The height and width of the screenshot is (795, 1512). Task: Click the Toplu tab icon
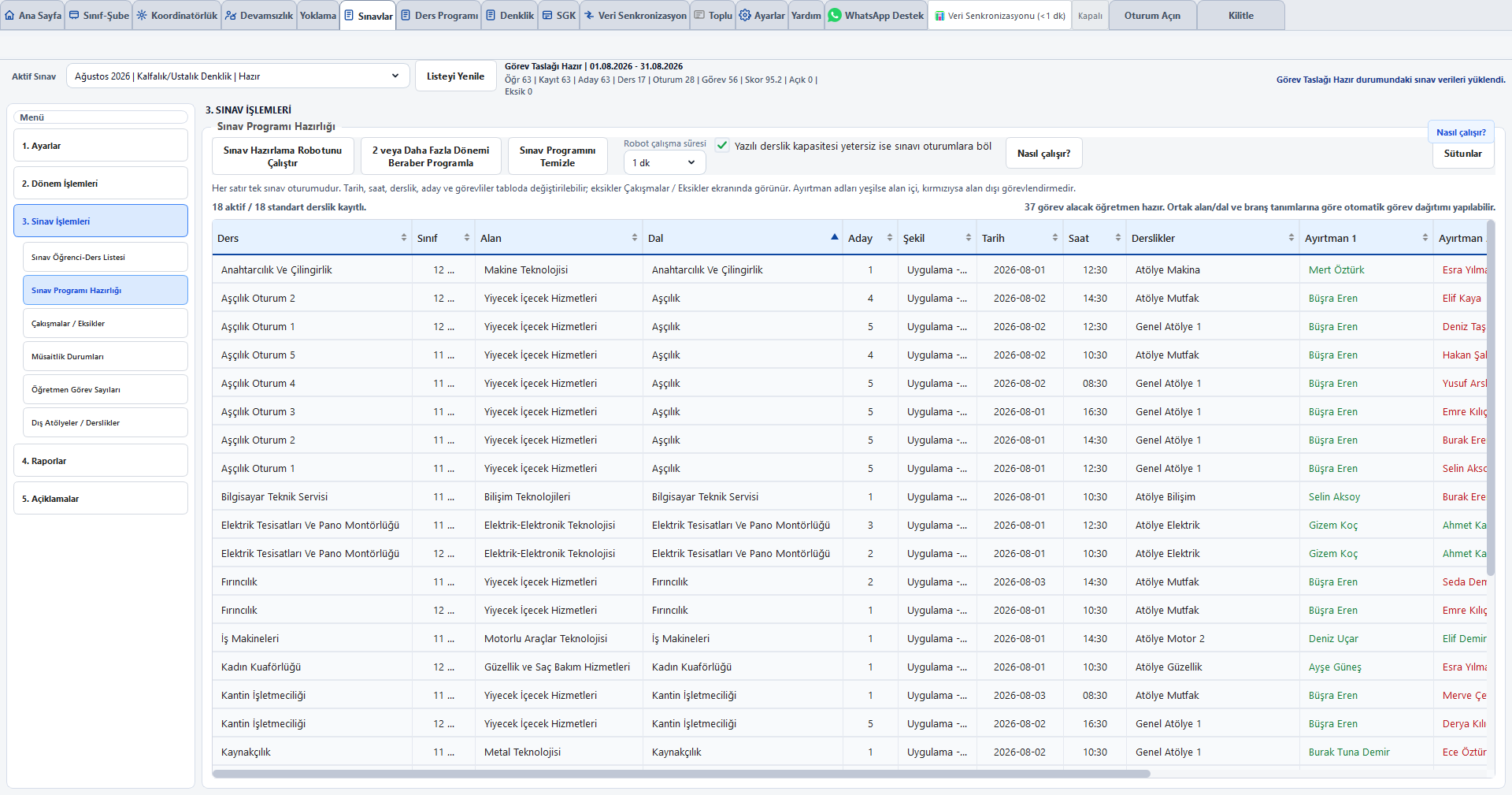pyautogui.click(x=699, y=15)
